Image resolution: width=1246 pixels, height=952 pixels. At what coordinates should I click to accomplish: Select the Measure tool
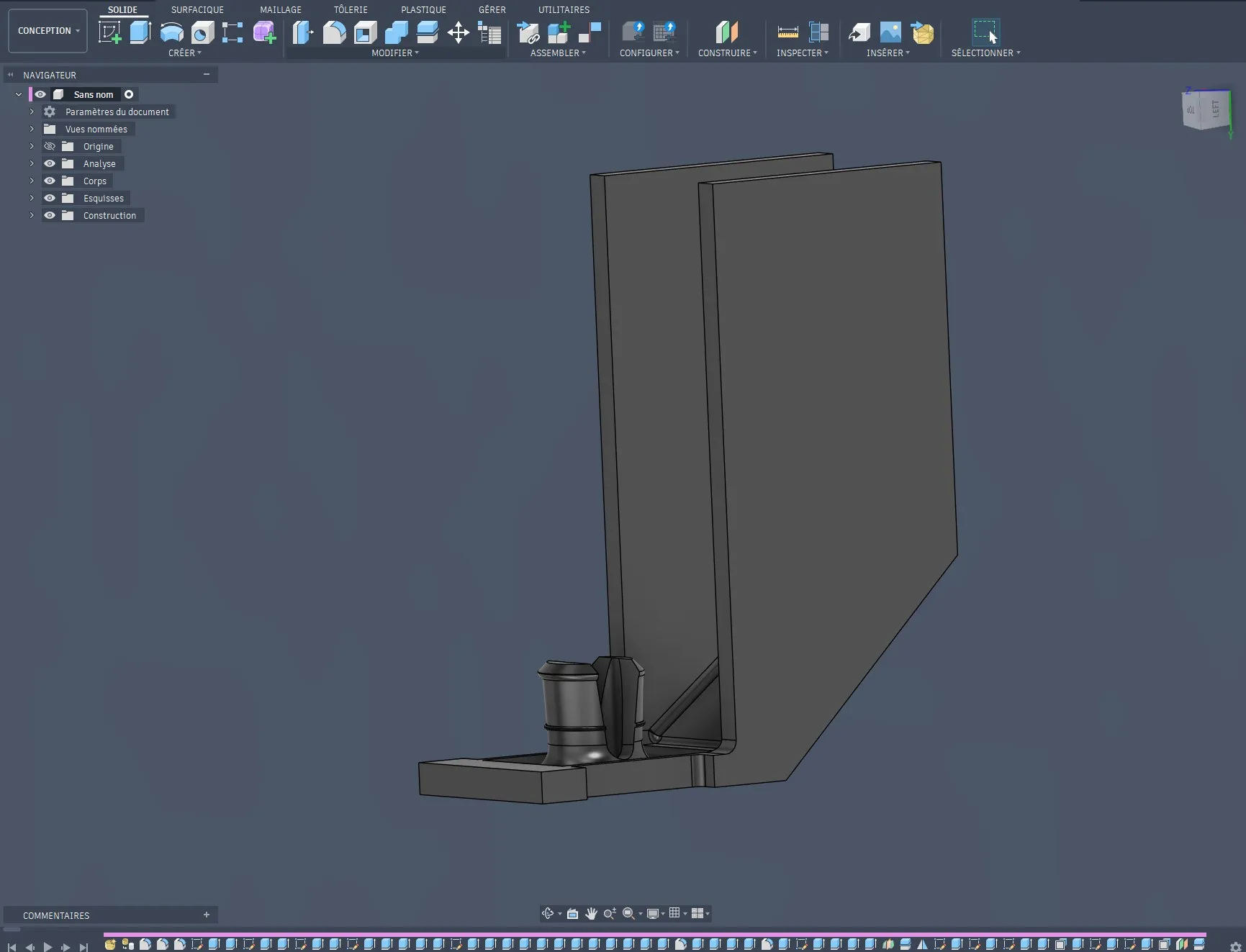coord(788,32)
